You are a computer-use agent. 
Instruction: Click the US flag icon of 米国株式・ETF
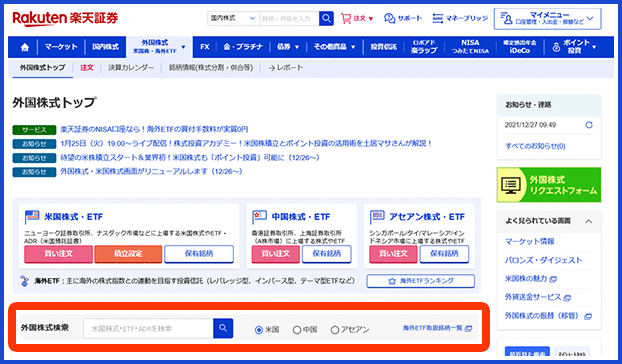[x=32, y=217]
